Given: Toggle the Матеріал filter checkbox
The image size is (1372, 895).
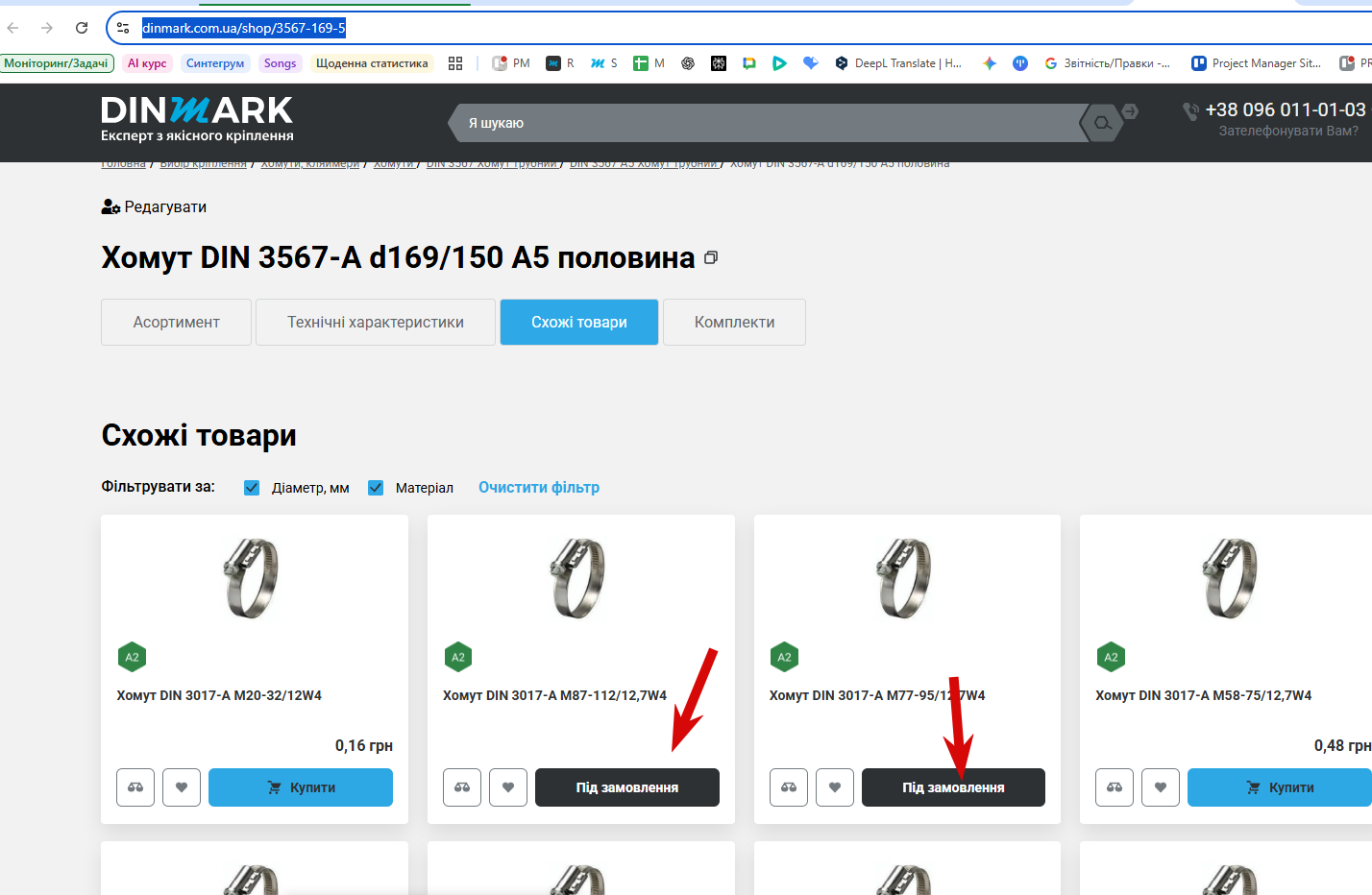Looking at the screenshot, I should (x=376, y=488).
